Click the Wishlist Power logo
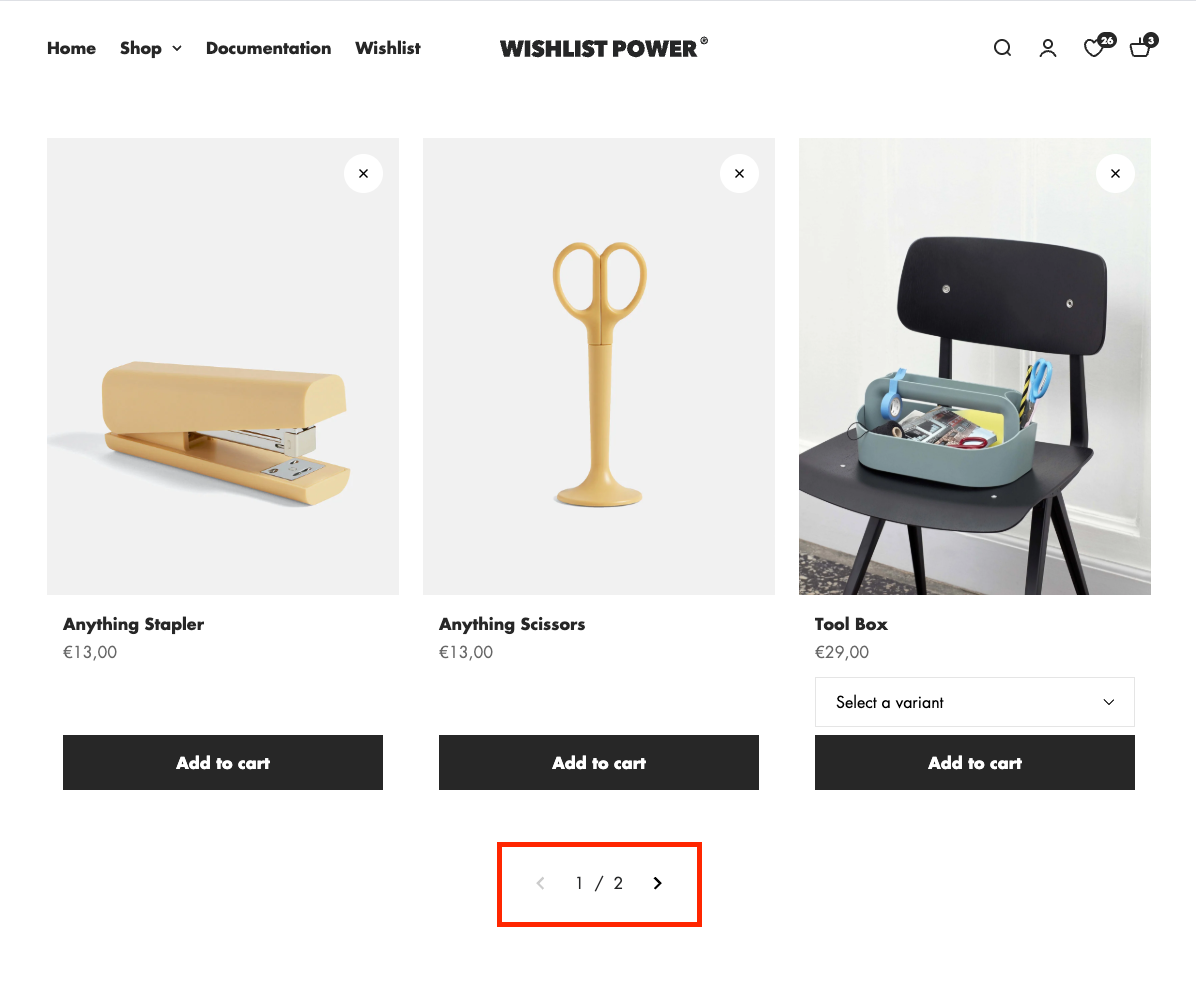 [603, 48]
